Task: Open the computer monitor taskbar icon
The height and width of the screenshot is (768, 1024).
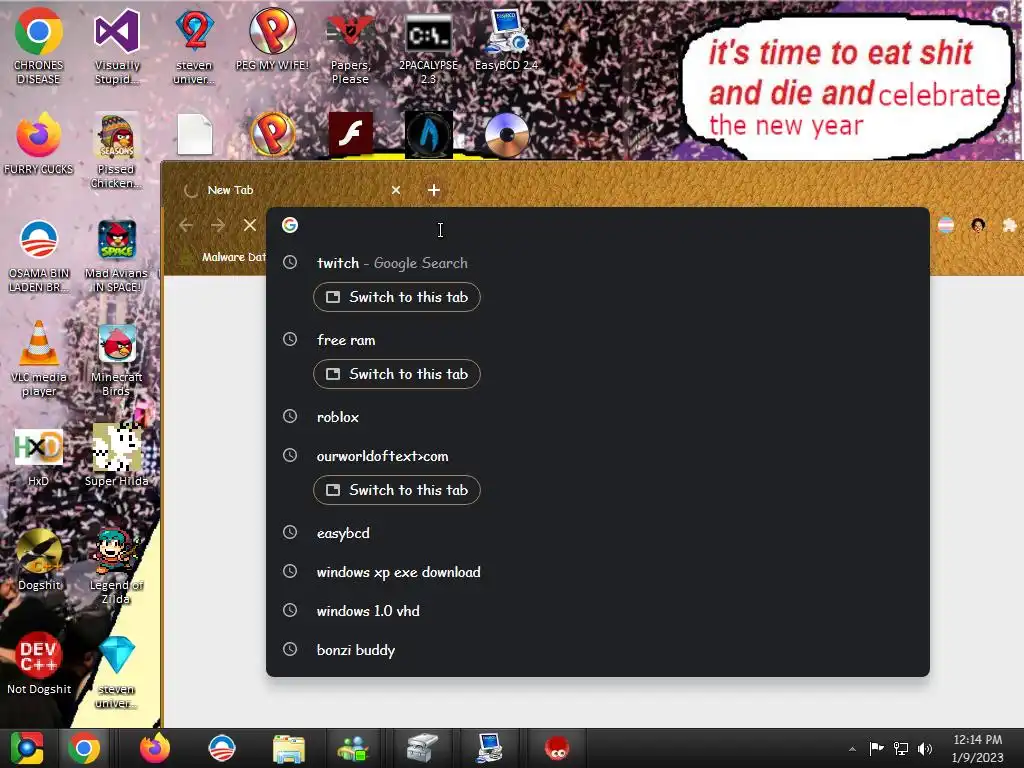Action: [x=490, y=748]
